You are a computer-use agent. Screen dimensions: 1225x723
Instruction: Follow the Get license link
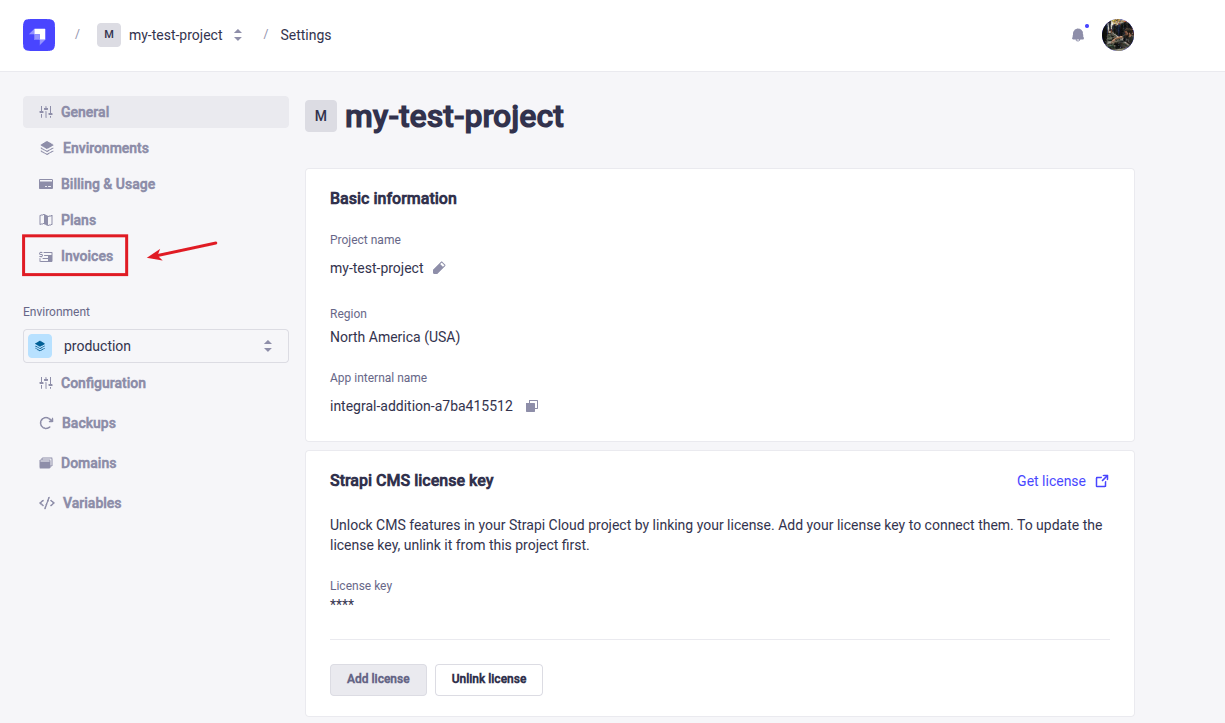[1051, 481]
